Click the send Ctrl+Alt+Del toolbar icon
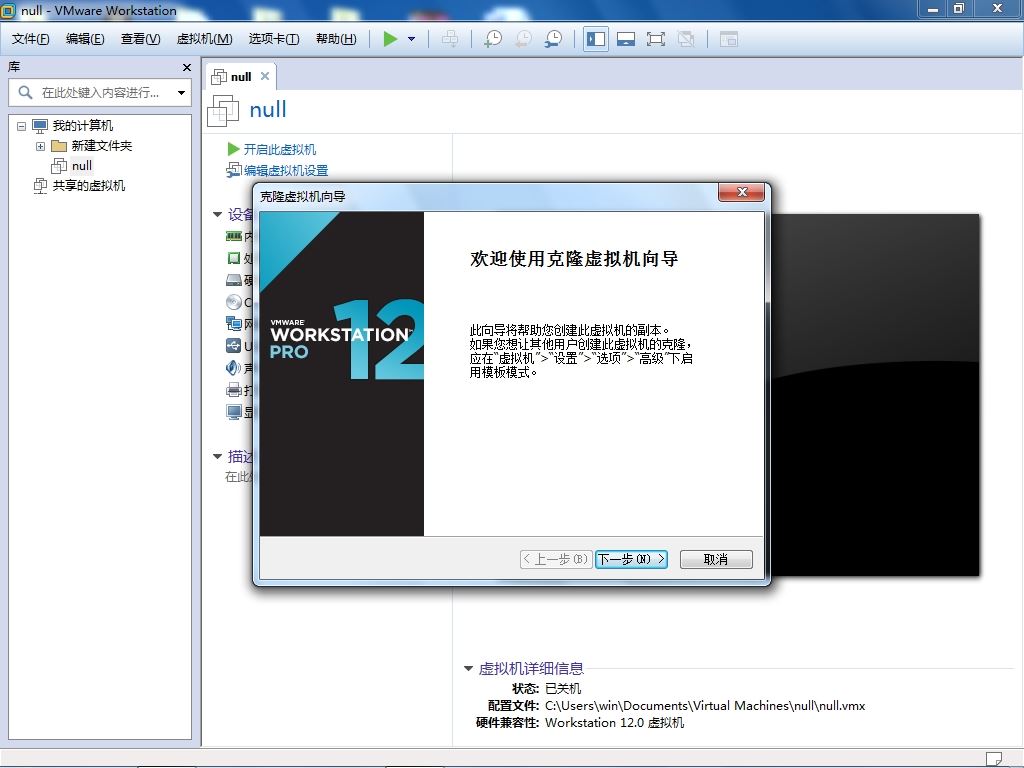This screenshot has width=1024, height=768. 450,39
